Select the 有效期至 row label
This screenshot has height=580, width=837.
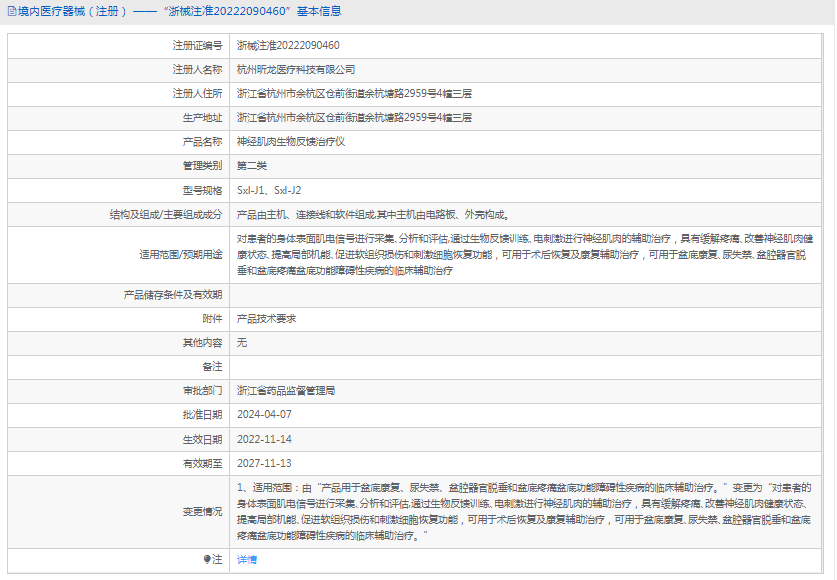[x=202, y=464]
